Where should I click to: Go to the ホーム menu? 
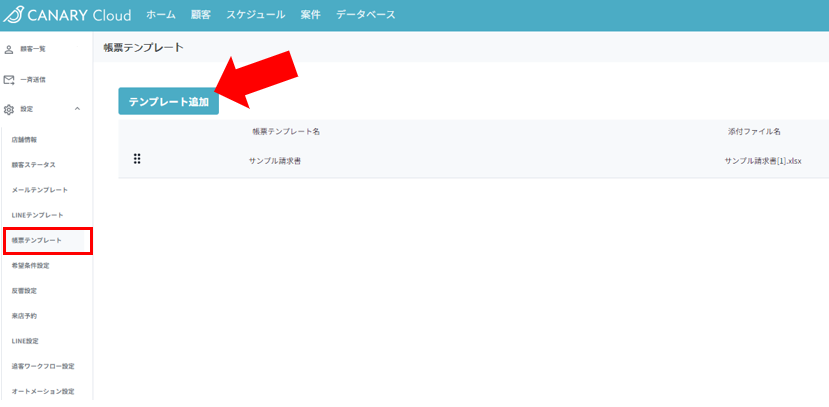coord(161,15)
